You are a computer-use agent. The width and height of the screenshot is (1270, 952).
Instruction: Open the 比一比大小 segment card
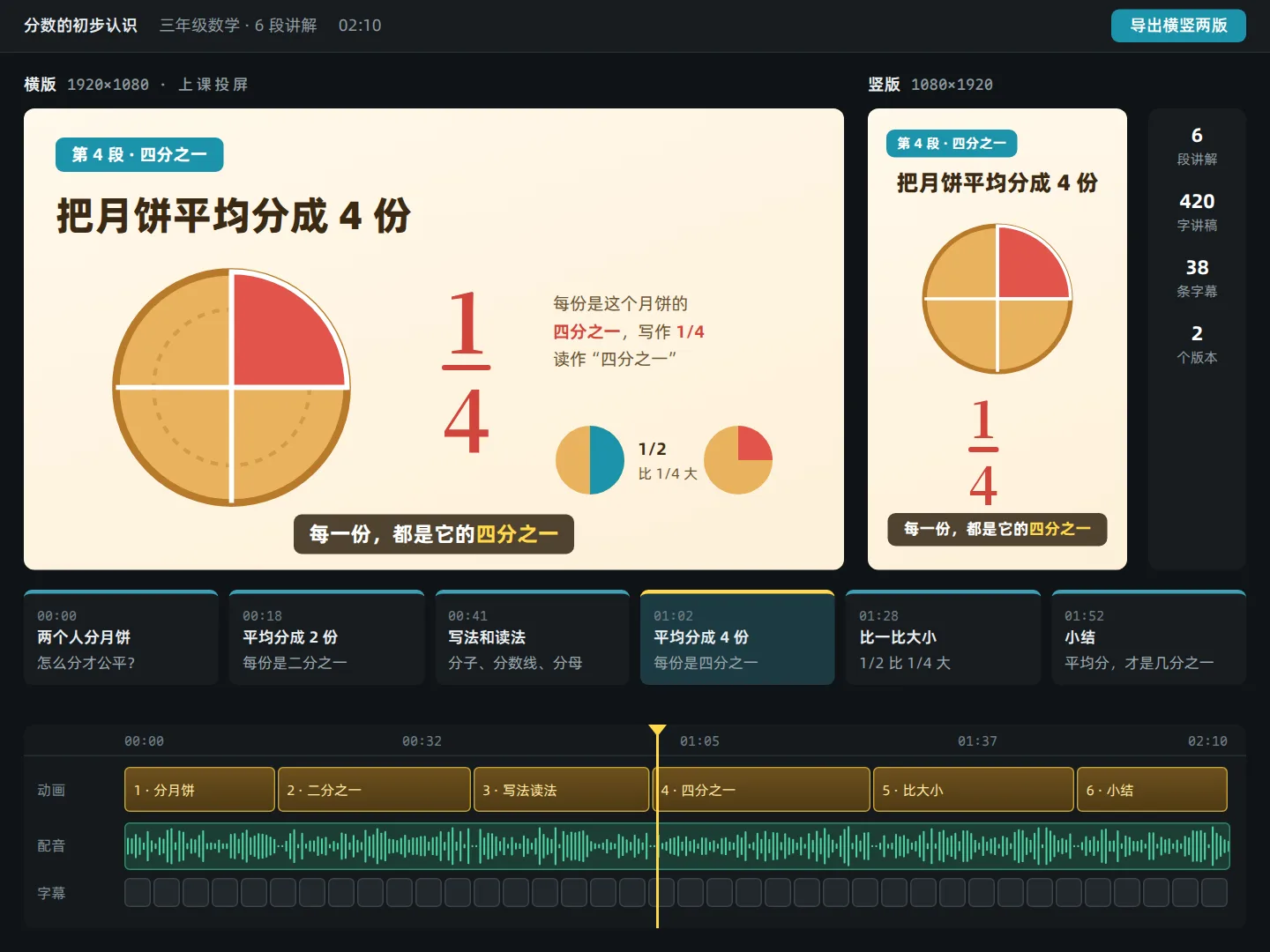[943, 637]
